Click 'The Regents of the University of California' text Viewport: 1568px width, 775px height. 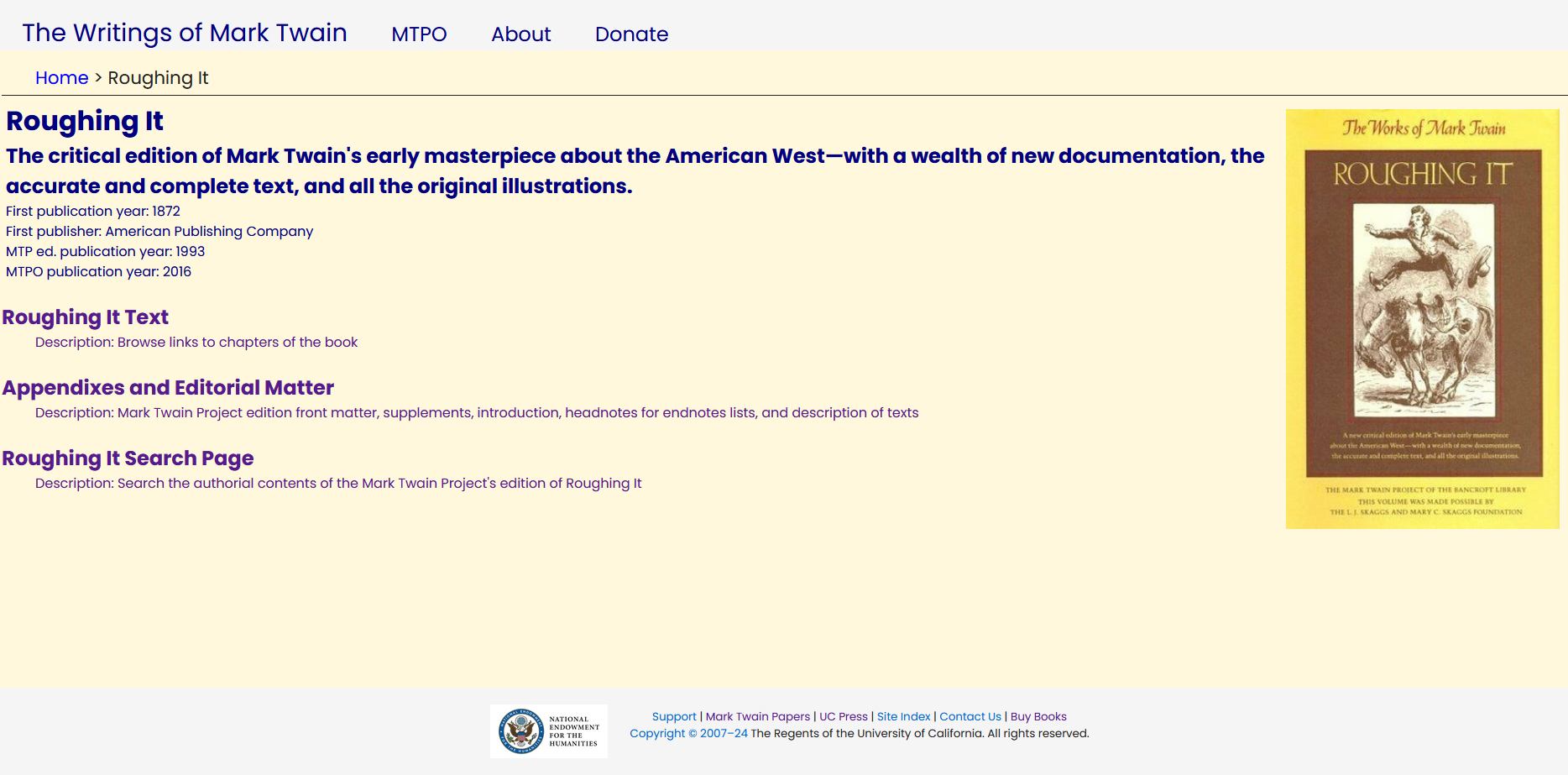(866, 733)
